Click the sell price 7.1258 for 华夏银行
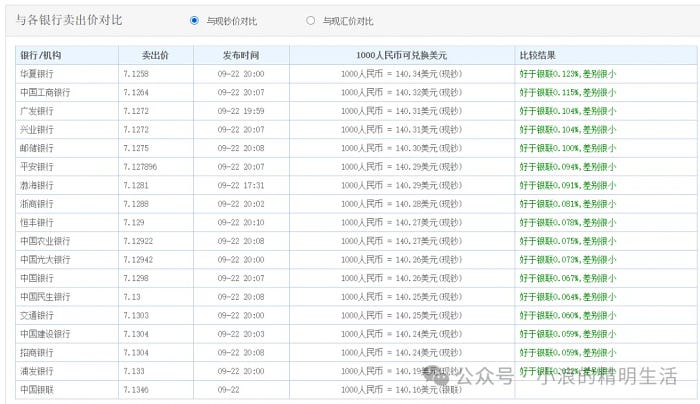This screenshot has height=404, width=700. pyautogui.click(x=136, y=74)
